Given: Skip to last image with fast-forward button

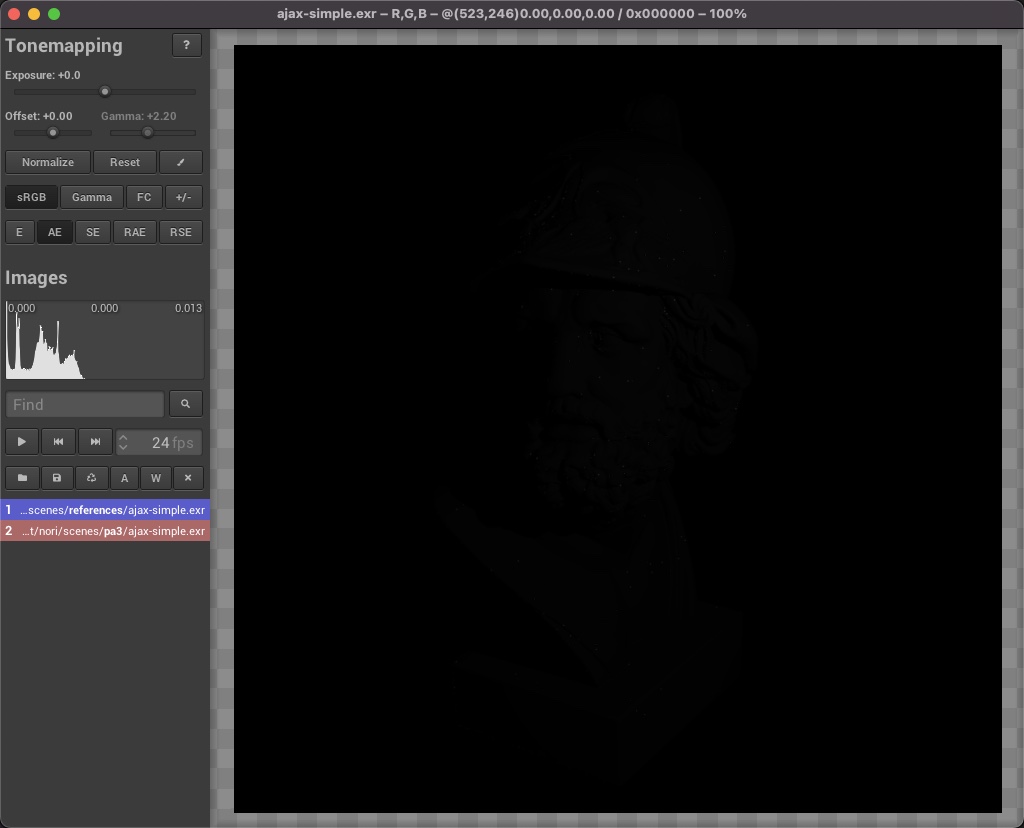Looking at the screenshot, I should pyautogui.click(x=95, y=442).
